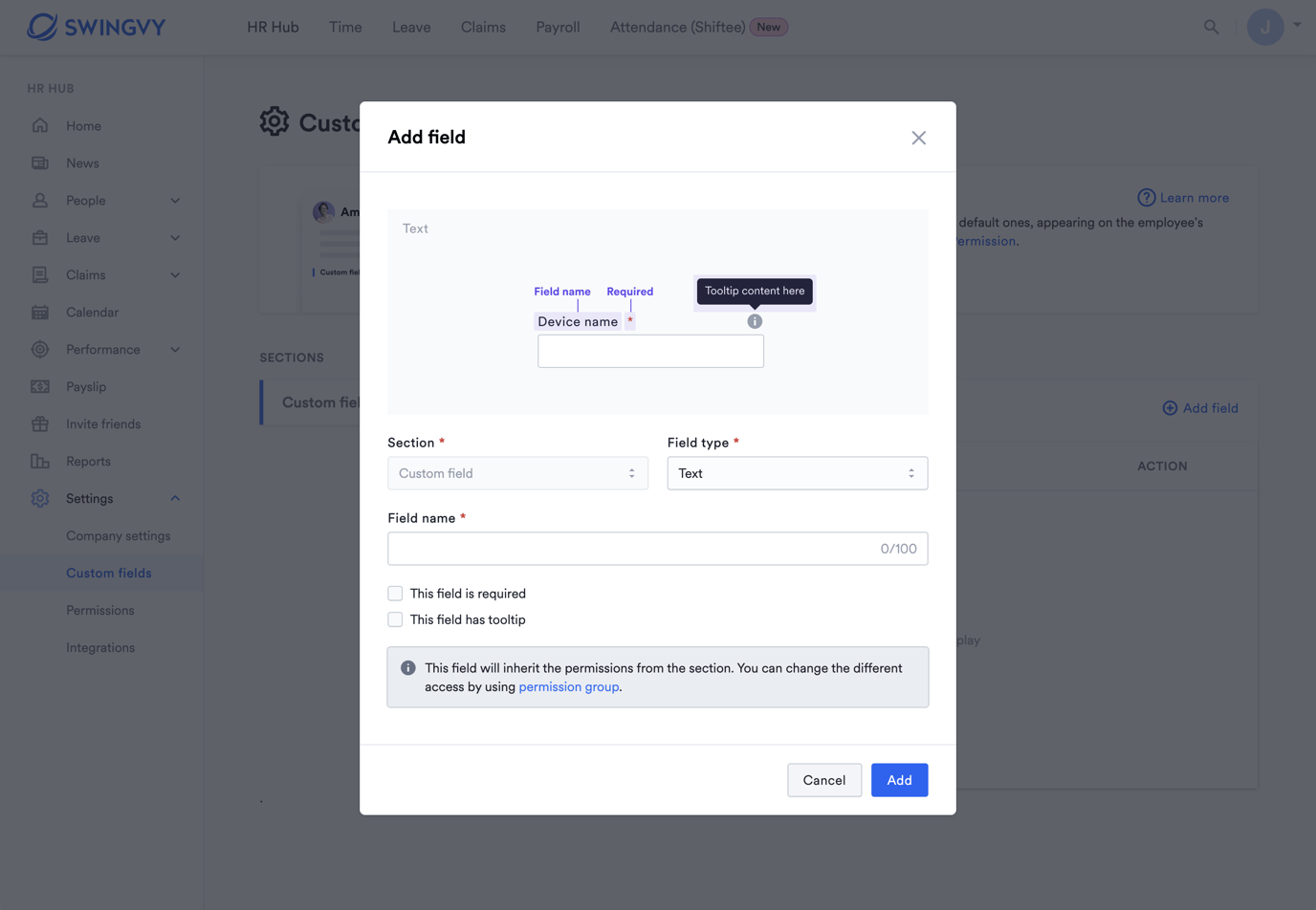Open Attendance (Shiftee) from top navigation
1316x910 pixels.
click(679, 27)
